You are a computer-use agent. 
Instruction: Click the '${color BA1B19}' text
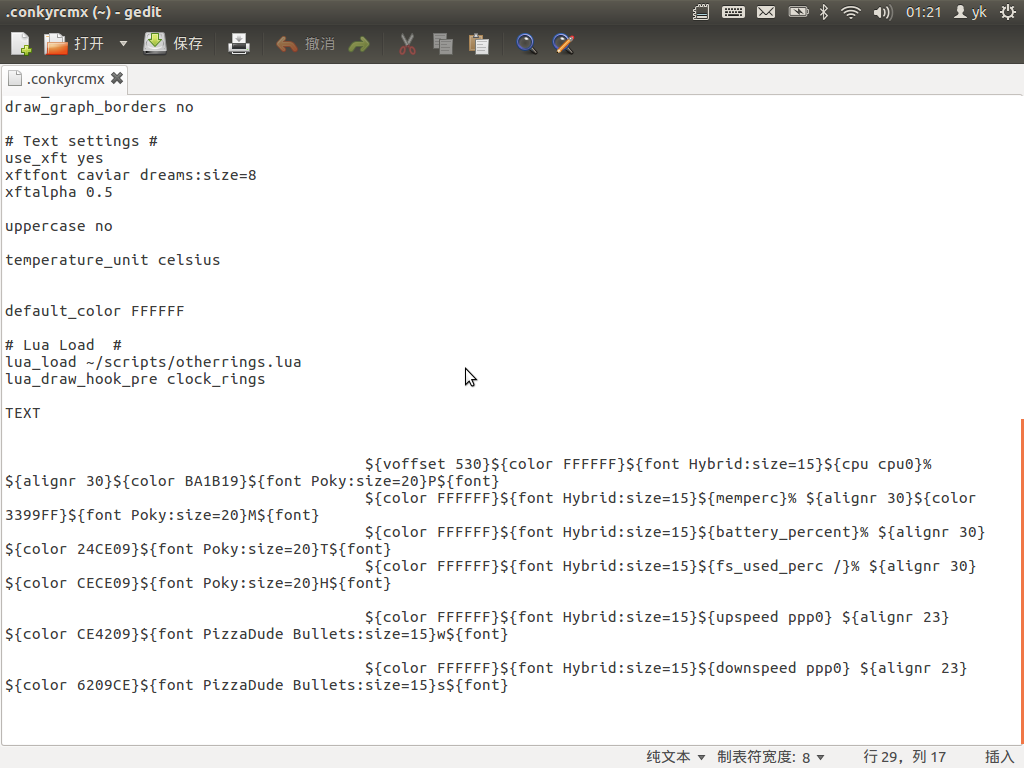pos(180,481)
